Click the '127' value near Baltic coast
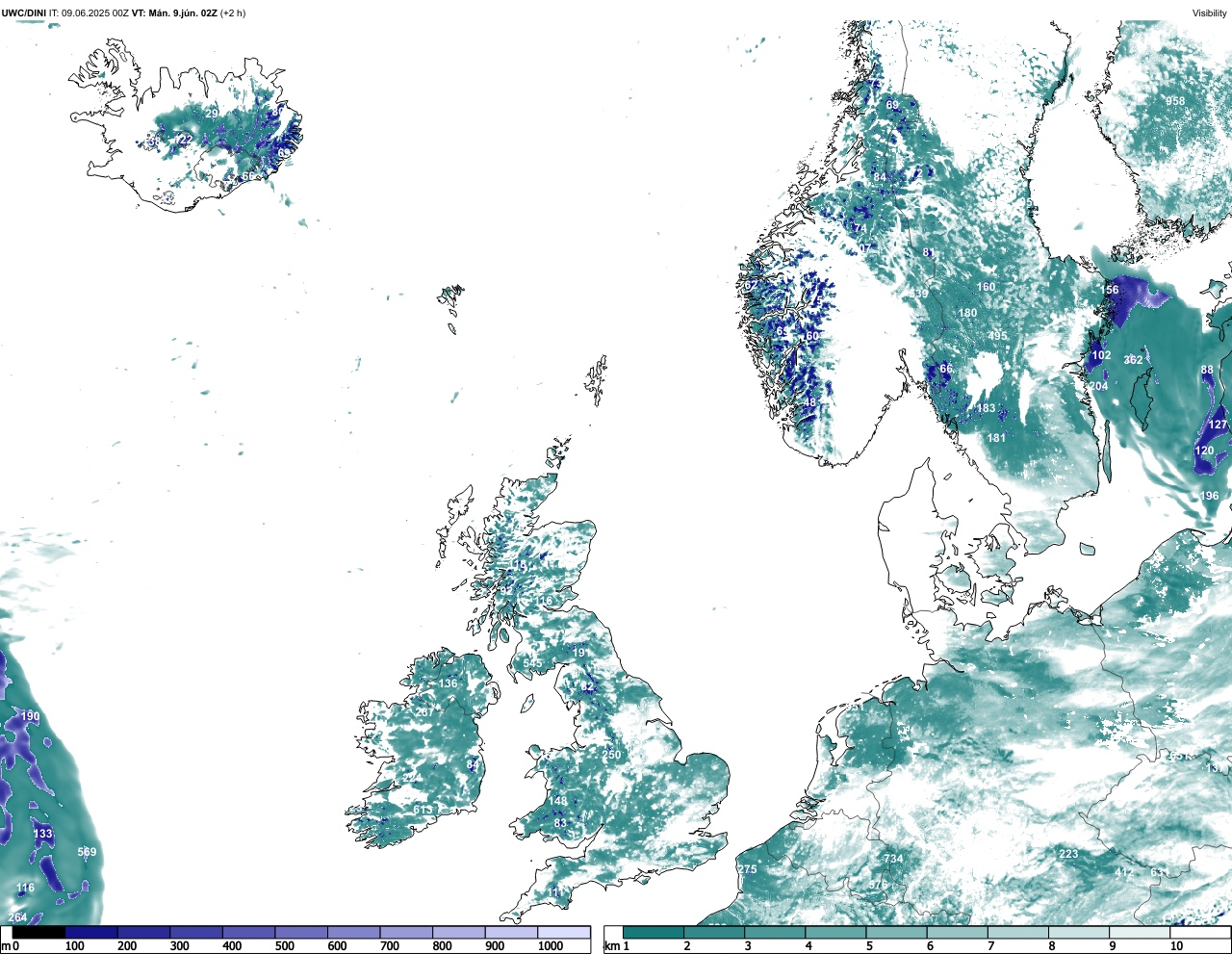Screen dimensions: 1232x954 pyautogui.click(x=1218, y=425)
